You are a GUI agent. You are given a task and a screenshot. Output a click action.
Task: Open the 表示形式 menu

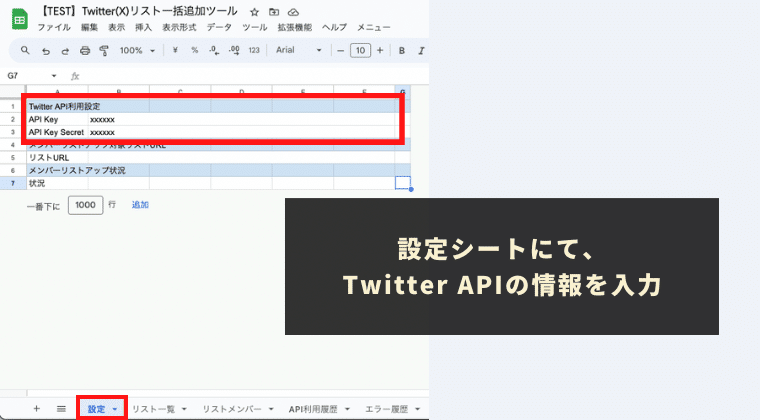pyautogui.click(x=179, y=28)
